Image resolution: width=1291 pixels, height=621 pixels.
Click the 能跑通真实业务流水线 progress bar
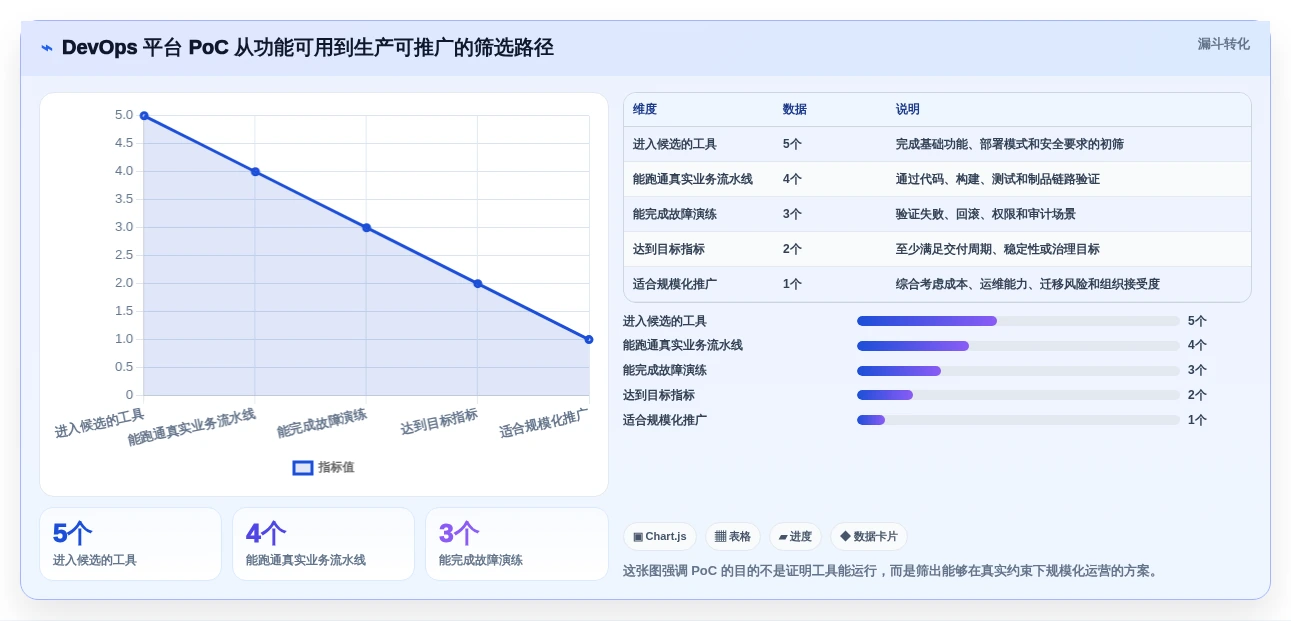[1018, 346]
